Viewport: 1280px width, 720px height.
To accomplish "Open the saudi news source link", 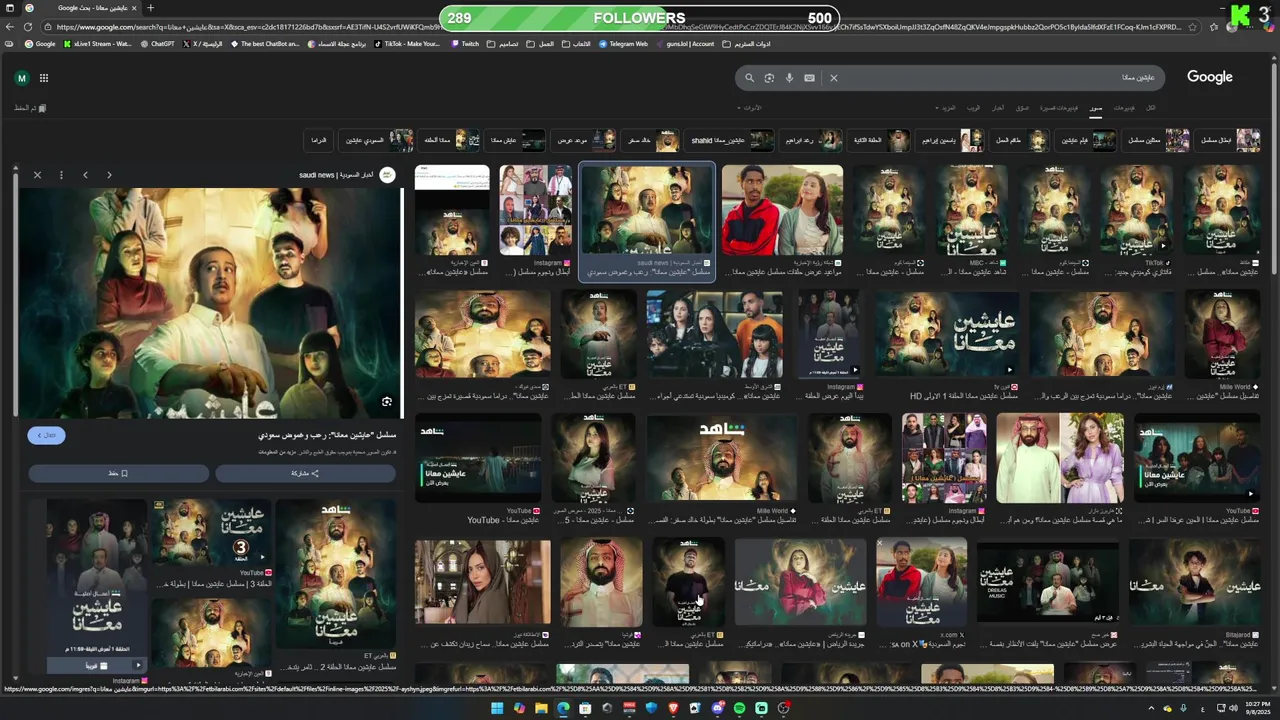I will 347,175.
